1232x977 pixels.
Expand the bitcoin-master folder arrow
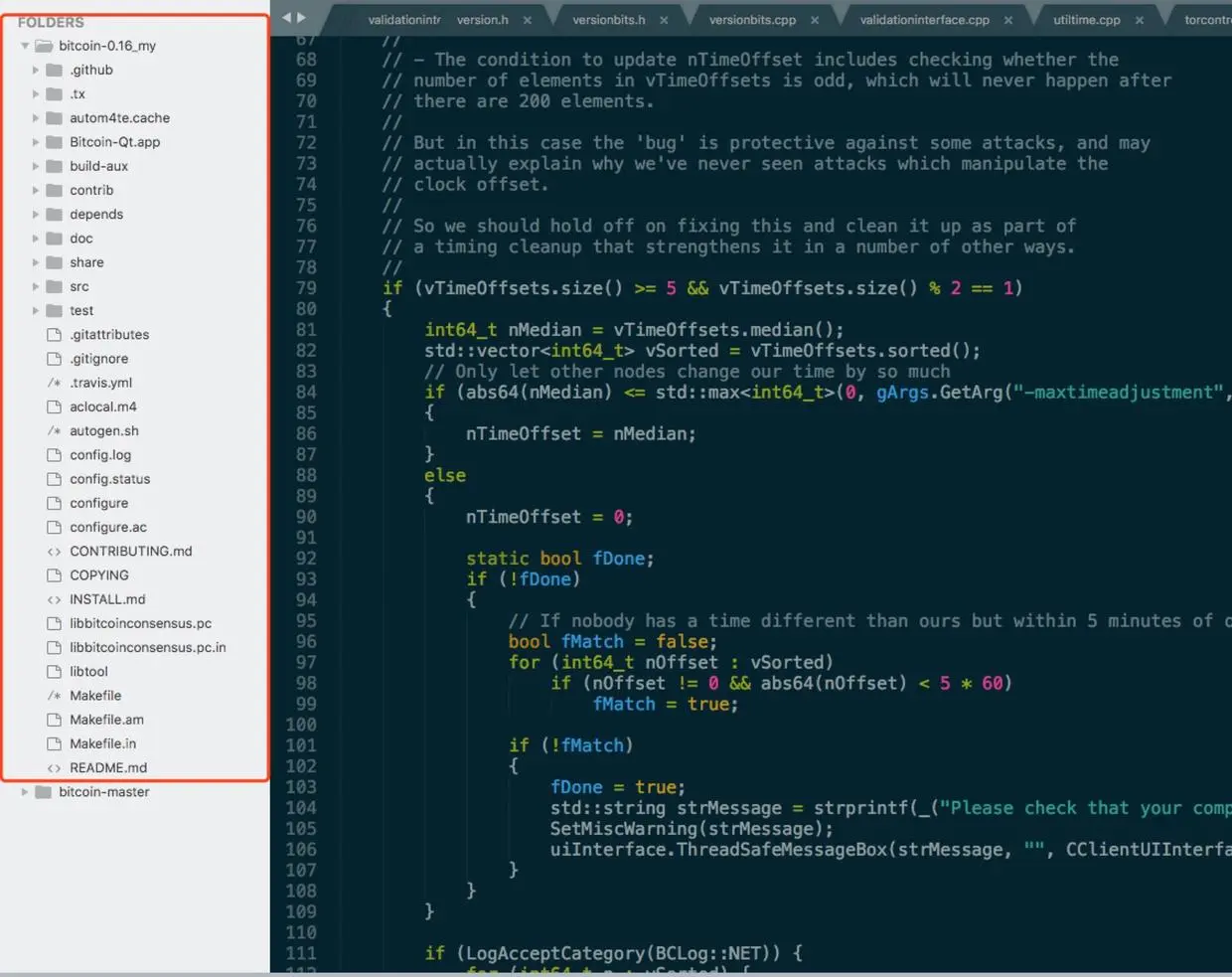[25, 792]
